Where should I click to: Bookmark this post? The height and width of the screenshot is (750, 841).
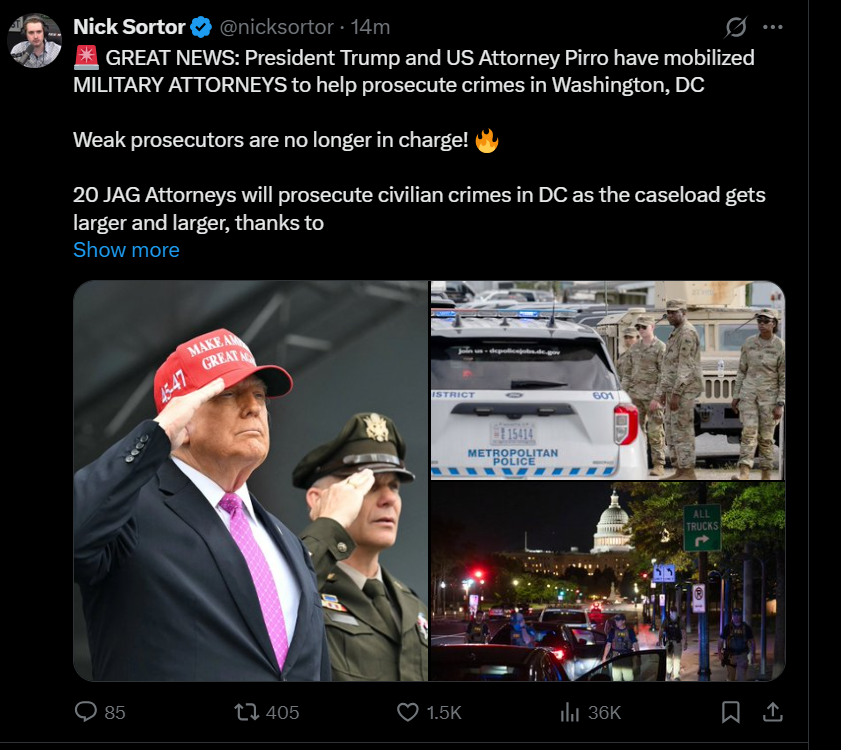[x=731, y=712]
